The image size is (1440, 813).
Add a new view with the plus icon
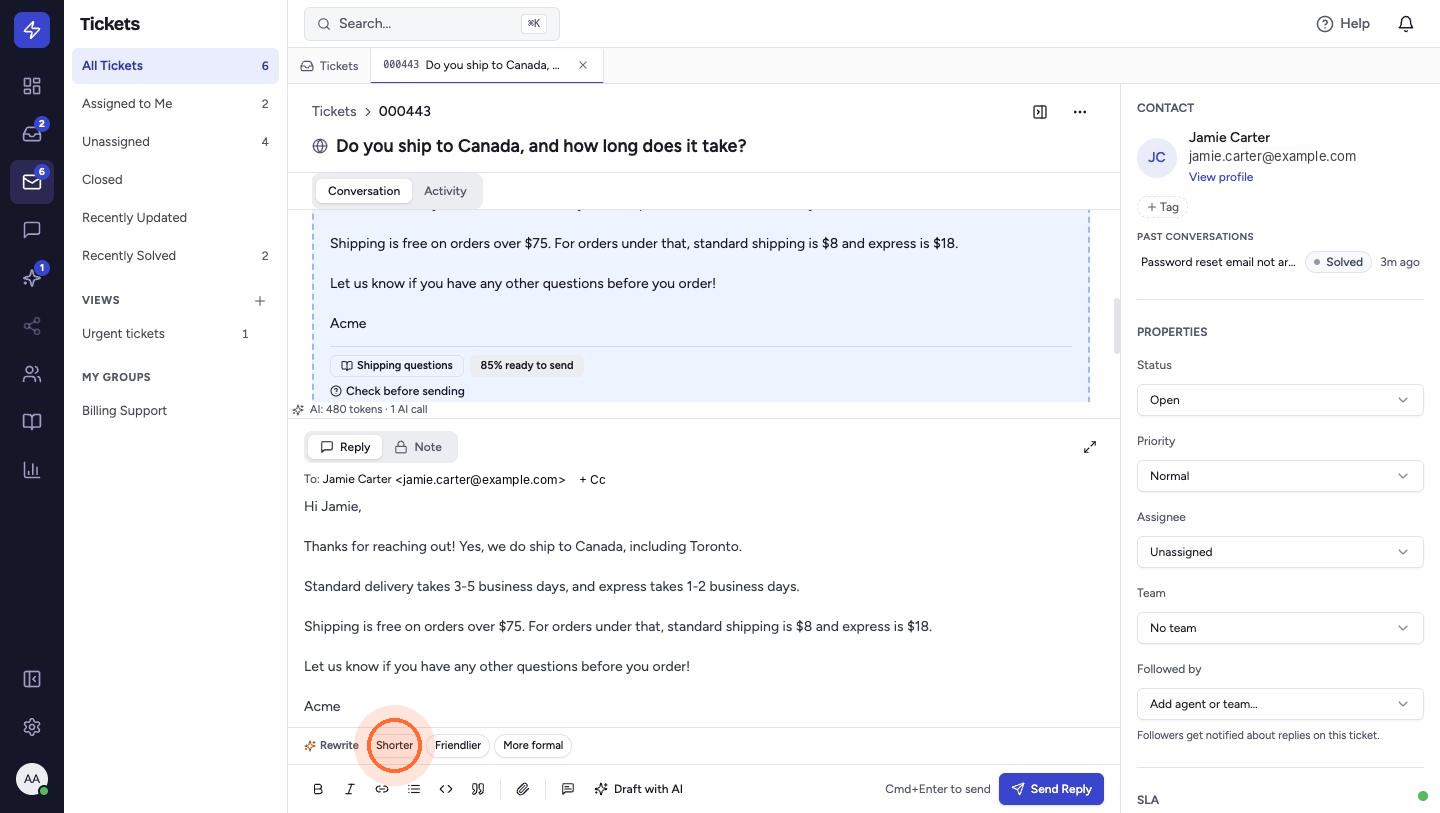coord(260,300)
